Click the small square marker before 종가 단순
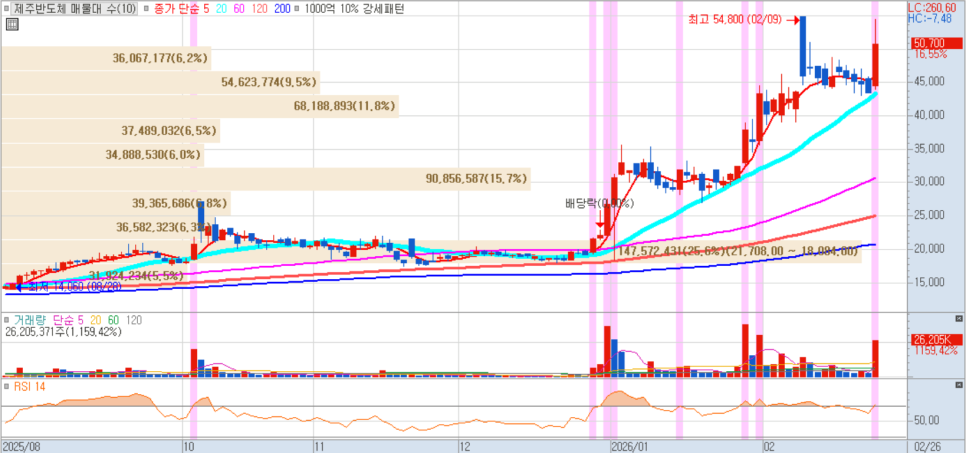The image size is (966, 453). click(x=146, y=9)
